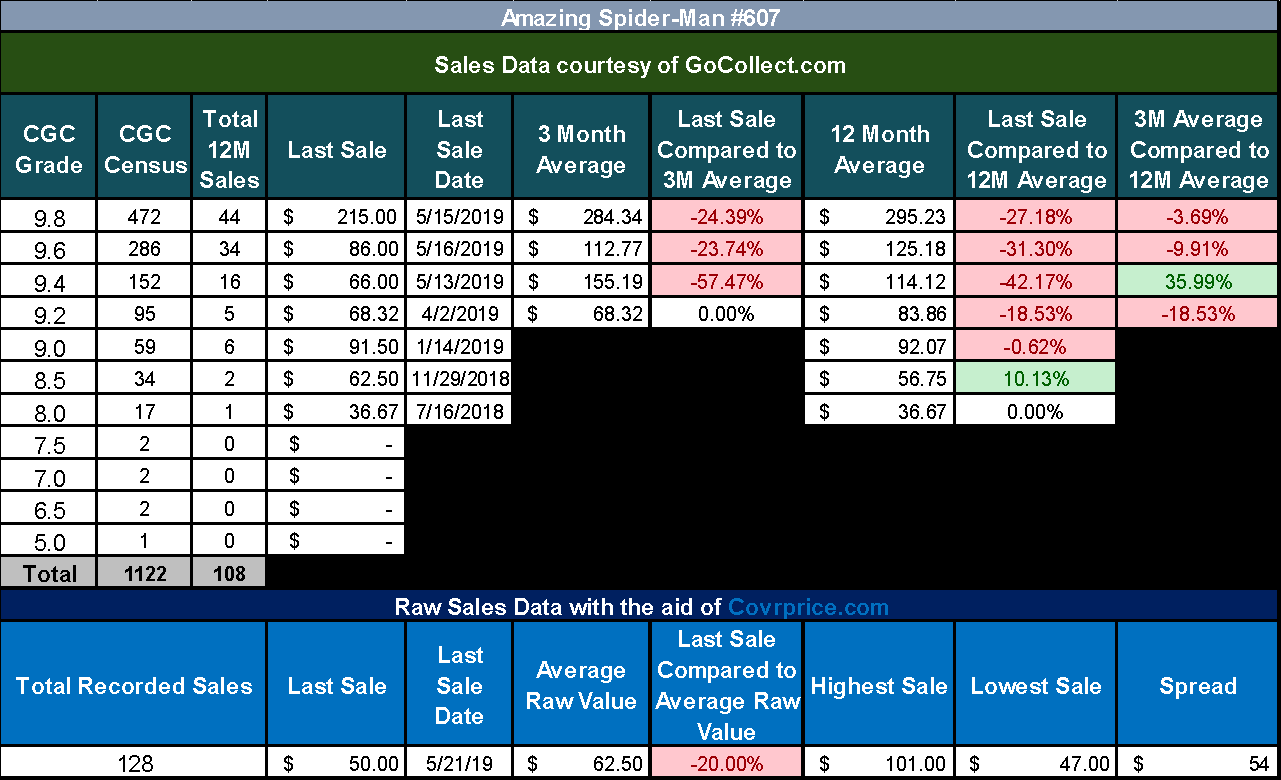
Task: Click the green 35.99% cell
Action: tap(1198, 281)
